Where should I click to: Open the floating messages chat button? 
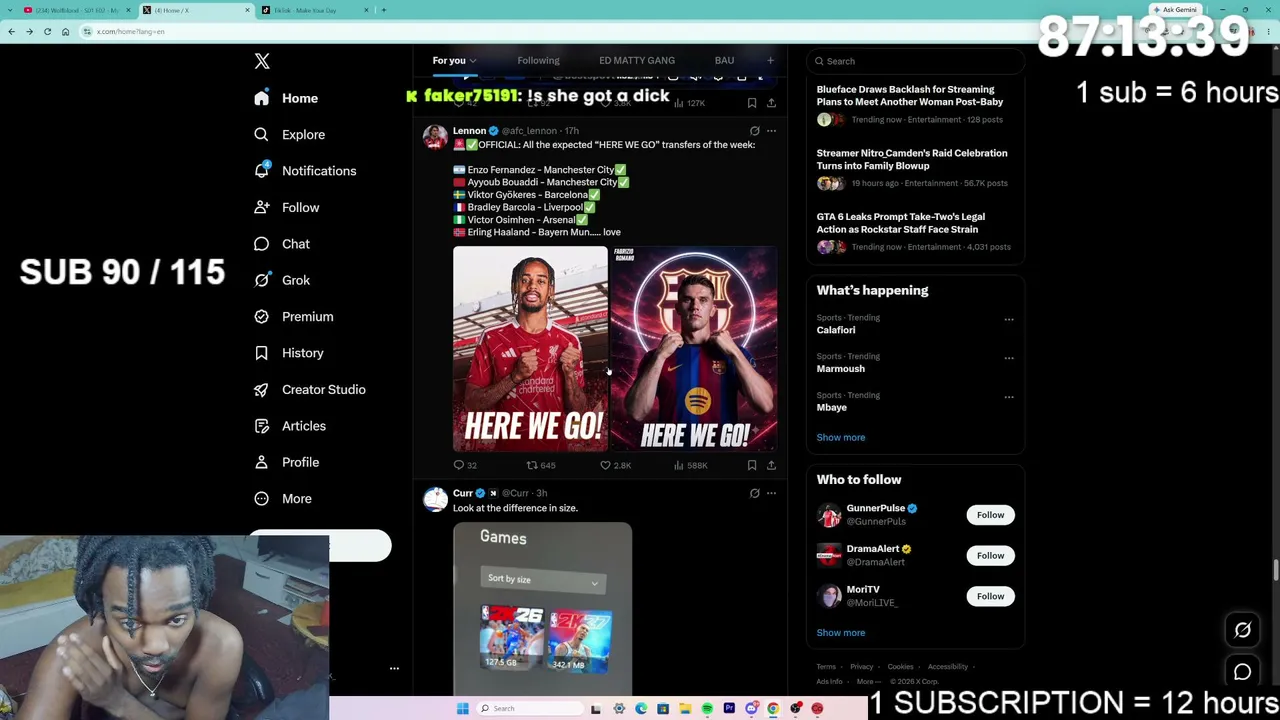(x=1242, y=672)
